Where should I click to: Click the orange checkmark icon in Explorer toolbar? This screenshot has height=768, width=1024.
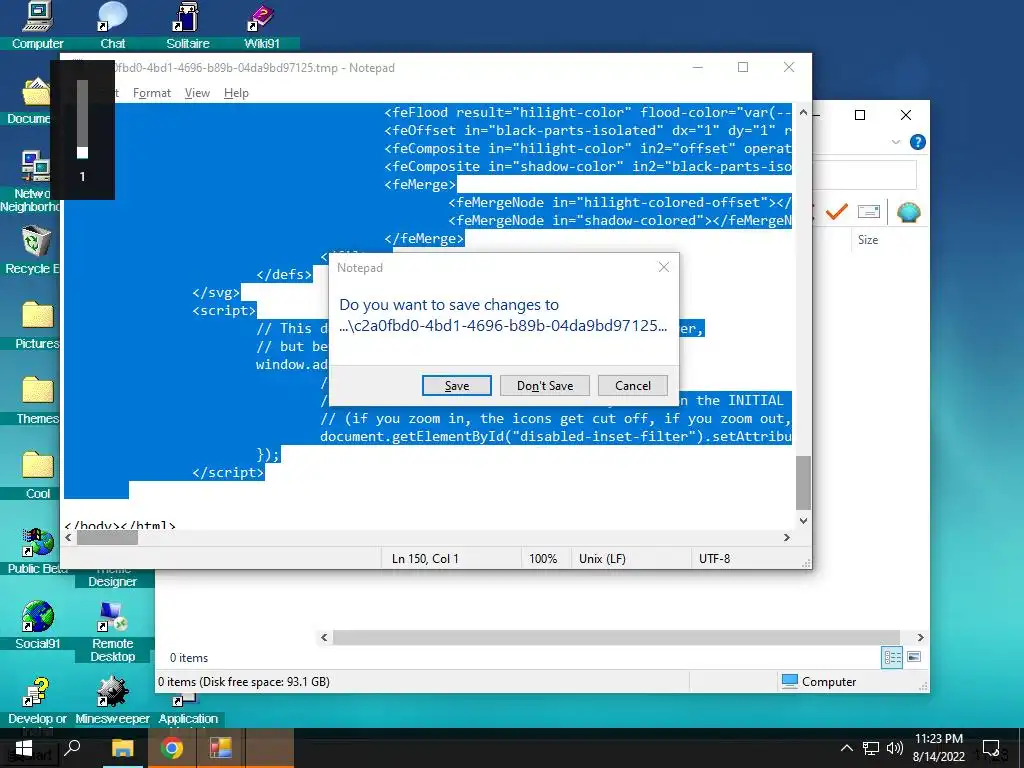pyautogui.click(x=837, y=212)
